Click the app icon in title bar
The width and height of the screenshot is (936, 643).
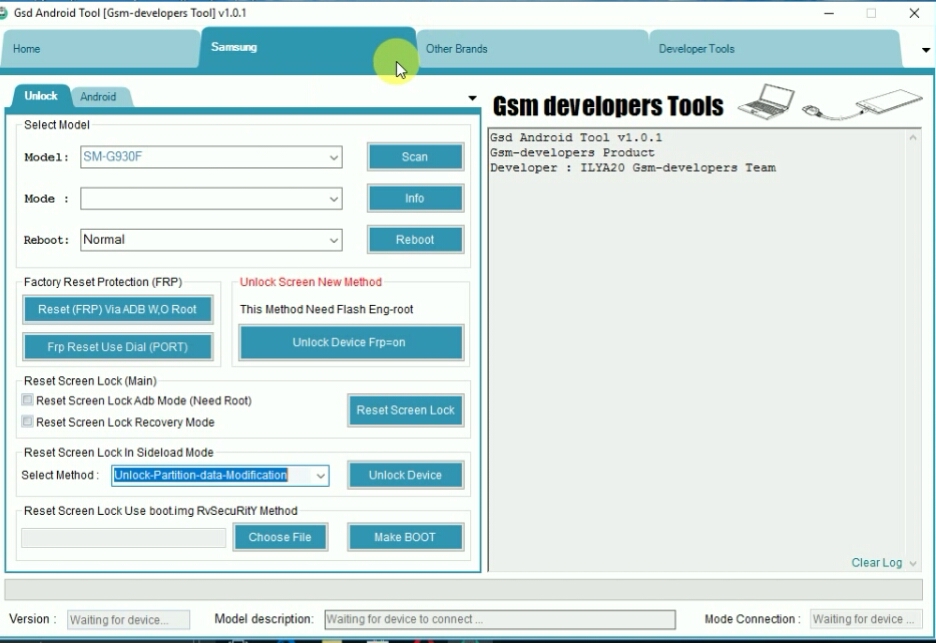[x=3, y=13]
